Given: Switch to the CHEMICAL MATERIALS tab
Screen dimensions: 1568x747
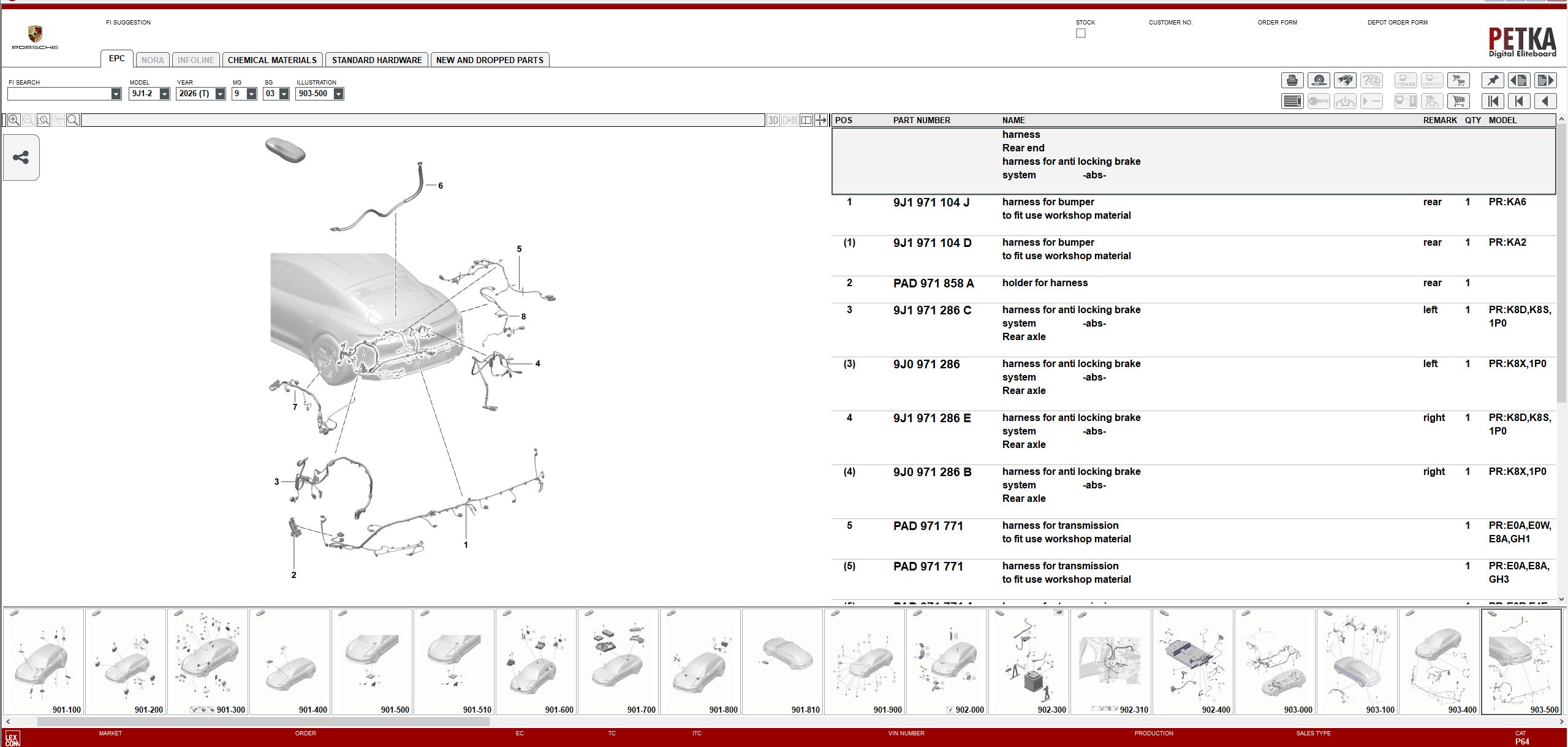Looking at the screenshot, I should click(x=272, y=59).
